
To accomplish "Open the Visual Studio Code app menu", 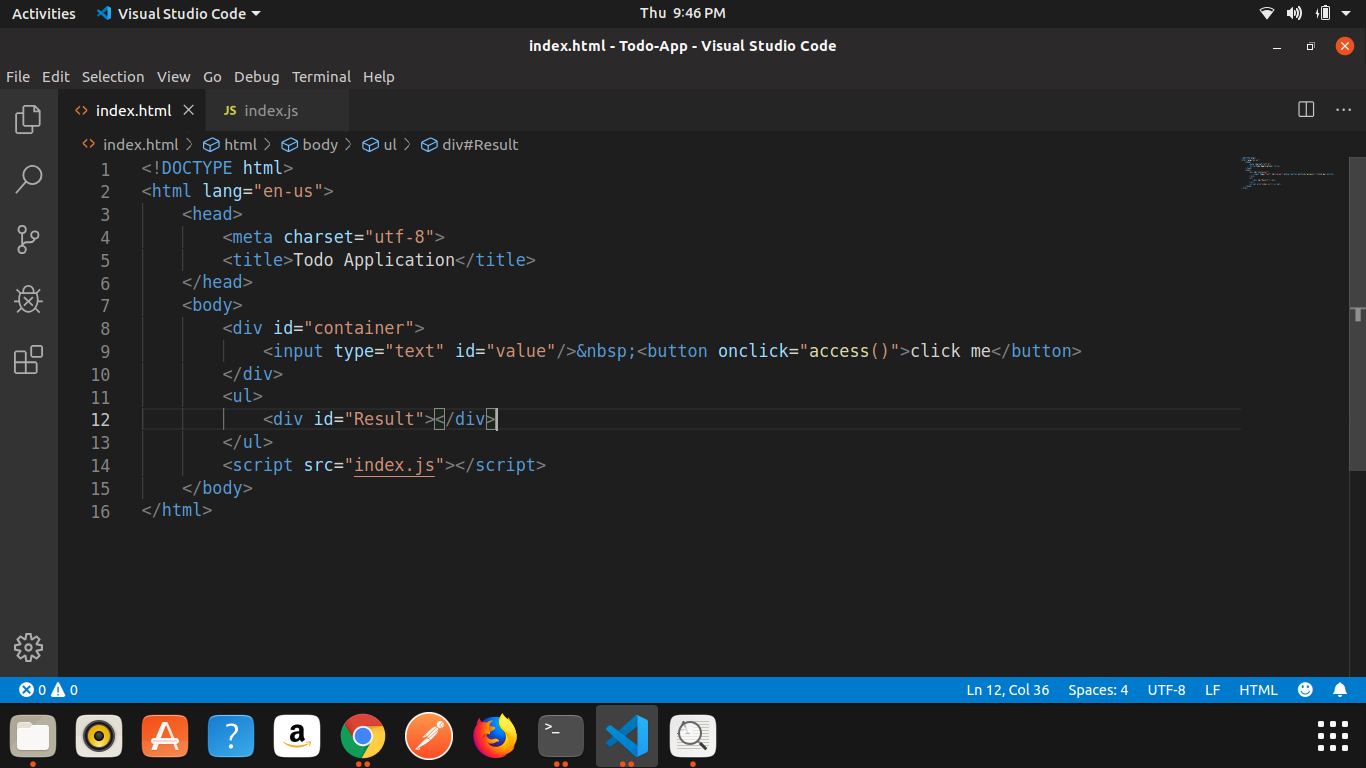I will 178,13.
